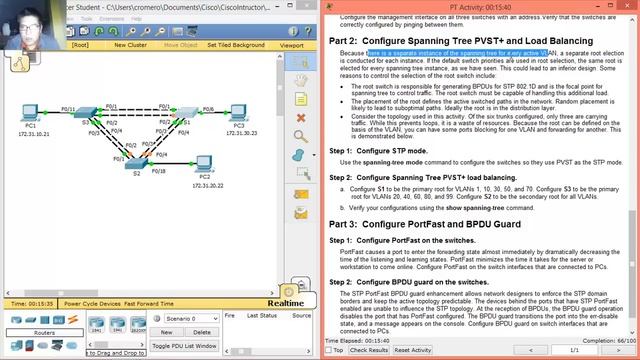Select Security device category icon
Image resolution: width=640 pixels, height=360 pixels.
pyautogui.click(x=29, y=346)
